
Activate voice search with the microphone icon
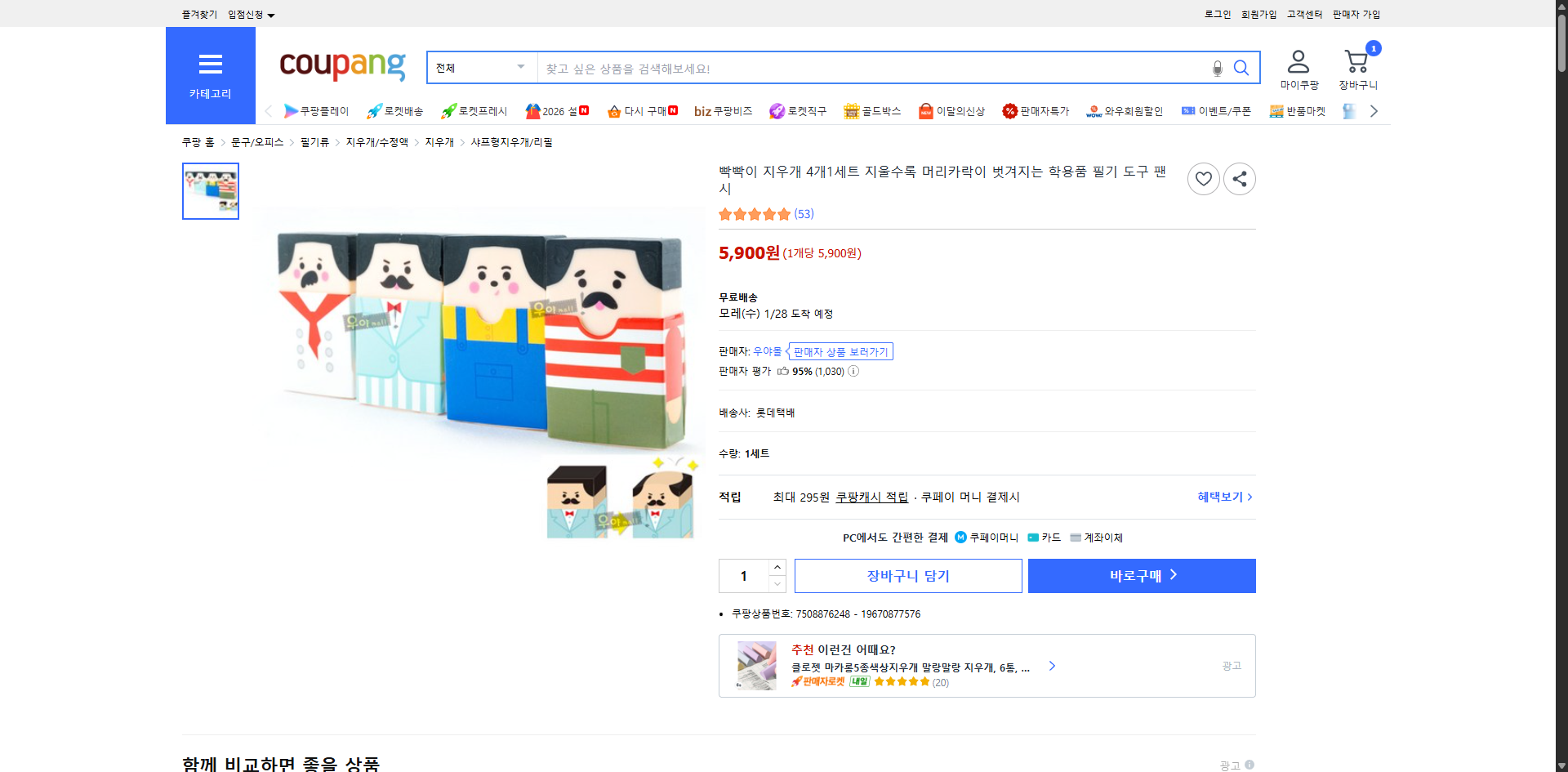pos(1217,69)
